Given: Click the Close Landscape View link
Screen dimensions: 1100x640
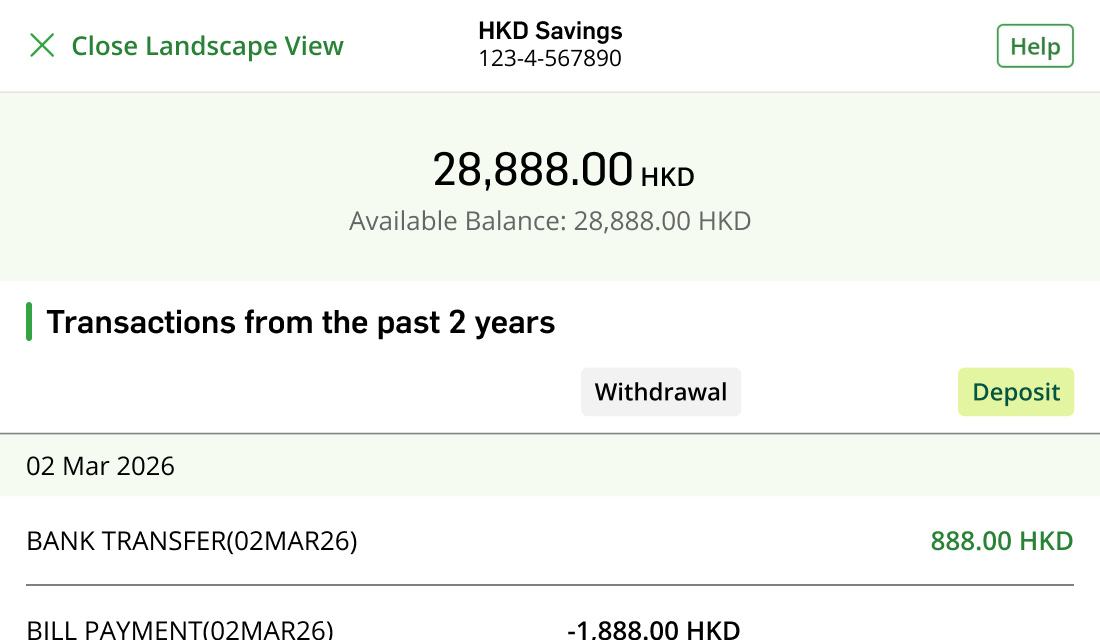Looking at the screenshot, I should point(207,46).
